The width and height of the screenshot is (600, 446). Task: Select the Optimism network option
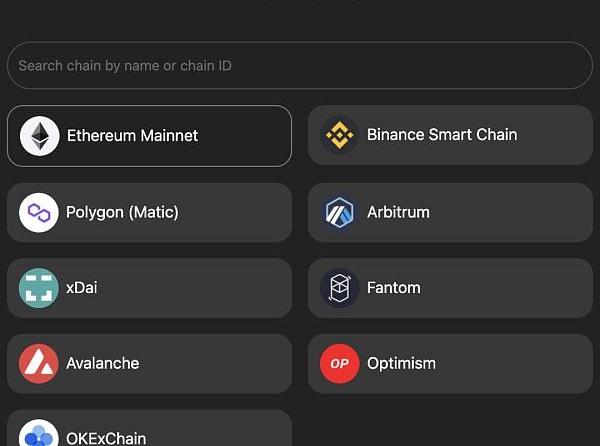click(401, 363)
